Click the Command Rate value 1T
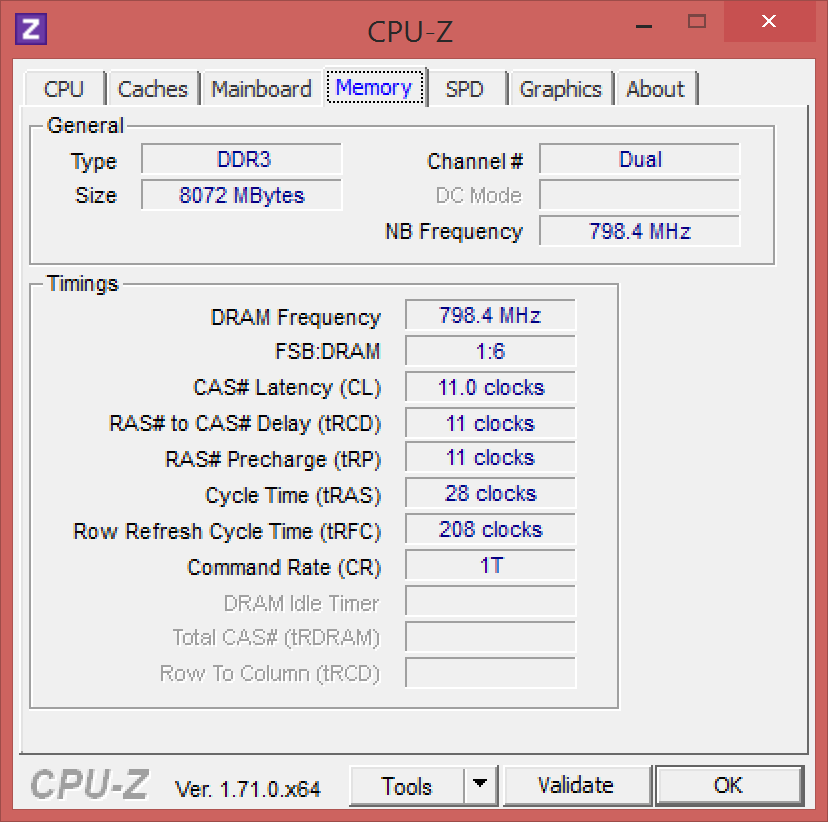This screenshot has height=822, width=828. click(490, 565)
